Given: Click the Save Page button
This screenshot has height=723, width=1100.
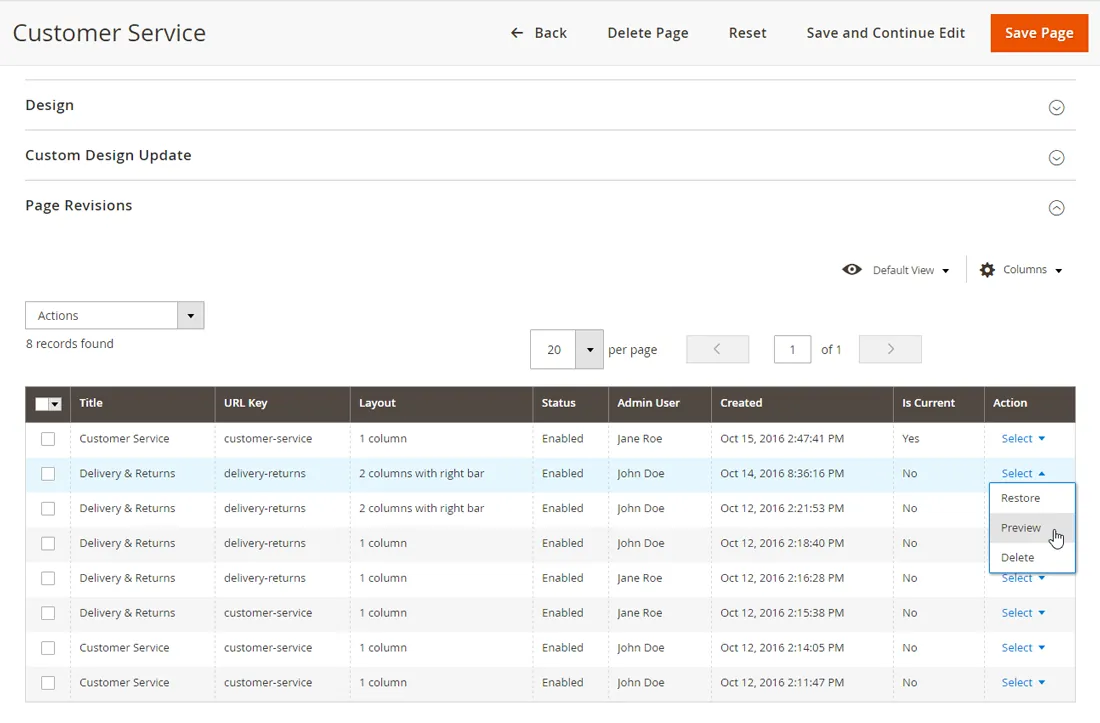Looking at the screenshot, I should pos(1039,33).
